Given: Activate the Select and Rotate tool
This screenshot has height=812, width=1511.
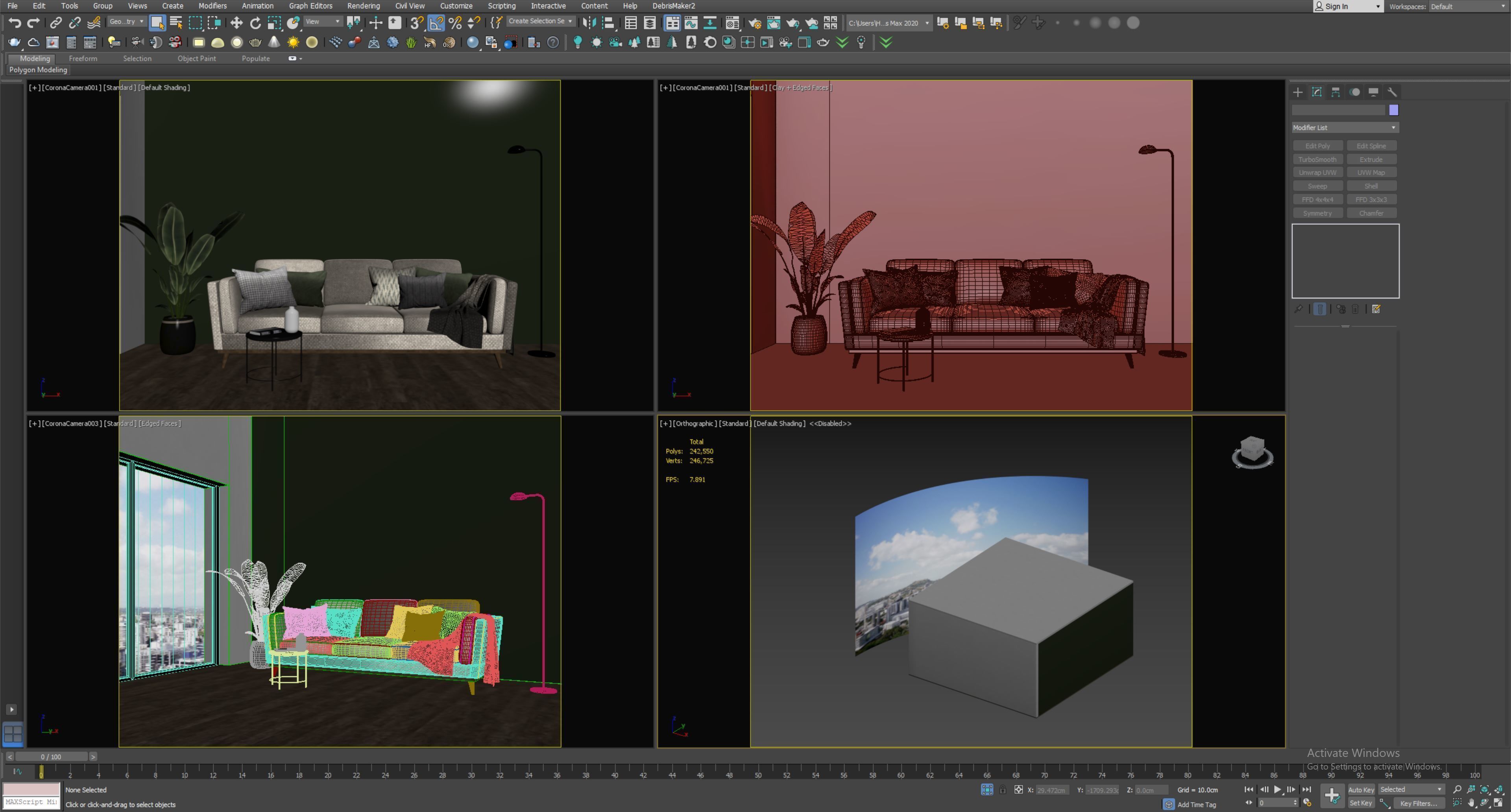Looking at the screenshot, I should point(255,22).
